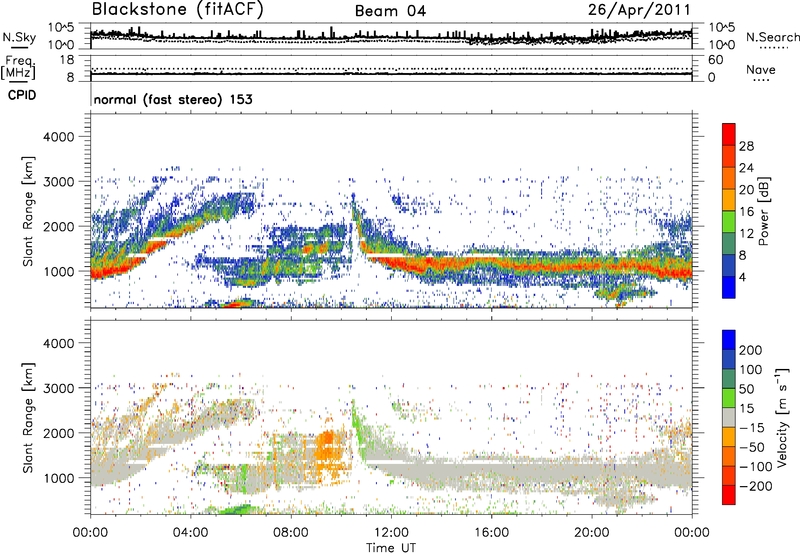Click the '12:00' time tick label
This screenshot has height=554, width=800.
(x=391, y=533)
